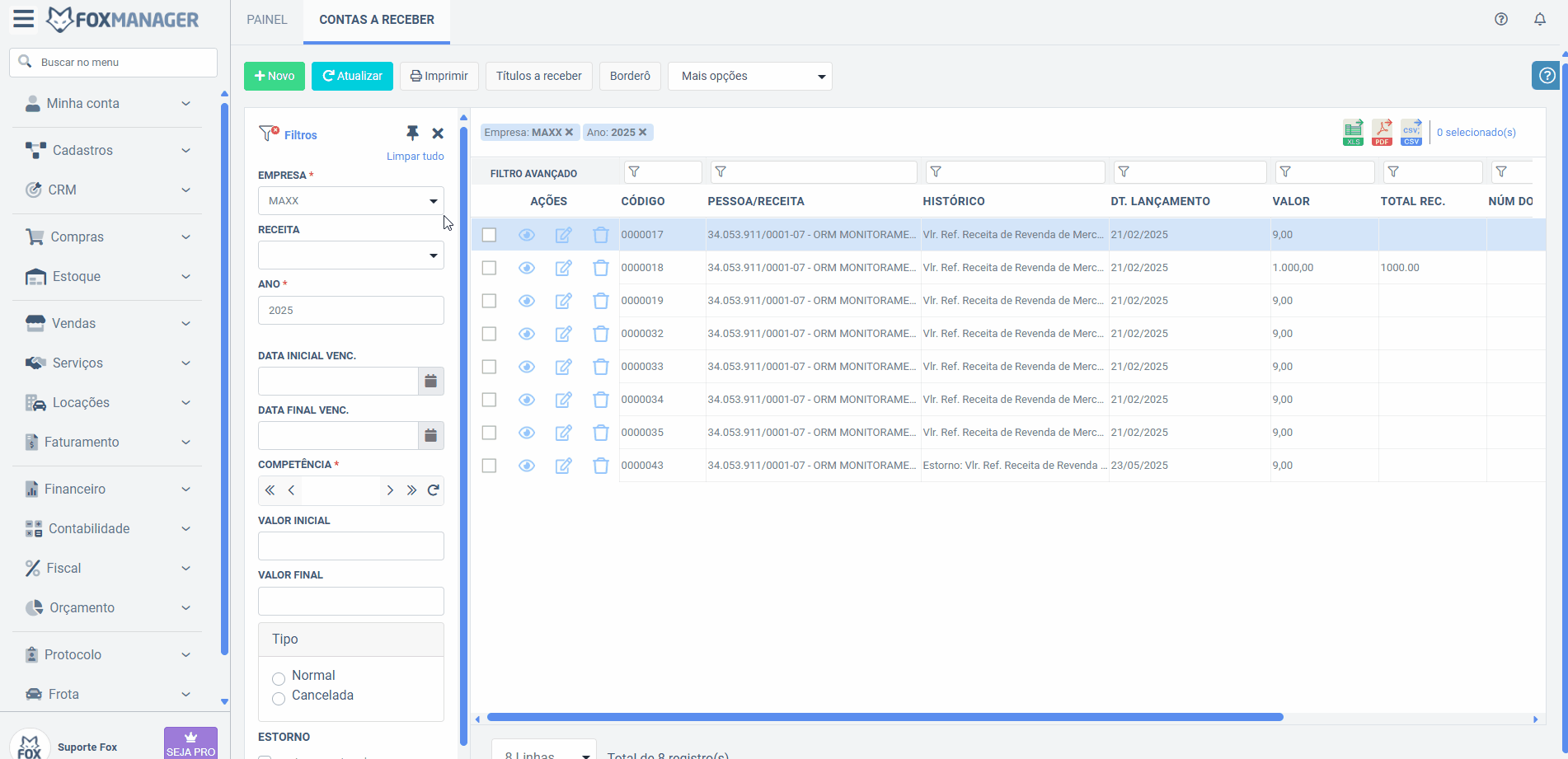The height and width of the screenshot is (759, 1568).
Task: Expand the Vendas sidebar section
Action: pos(107,323)
